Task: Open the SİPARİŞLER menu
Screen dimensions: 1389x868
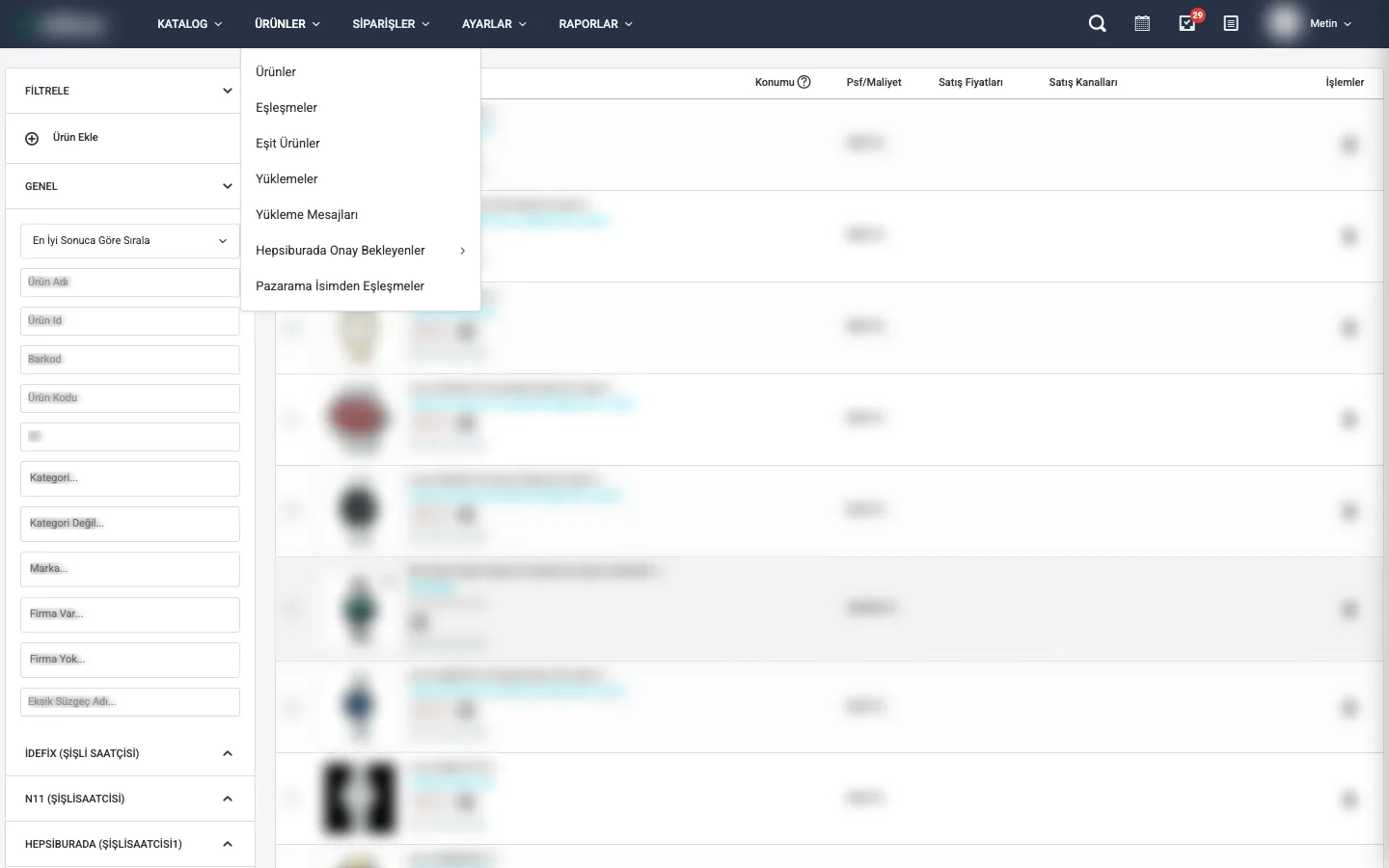Action: tap(391, 24)
